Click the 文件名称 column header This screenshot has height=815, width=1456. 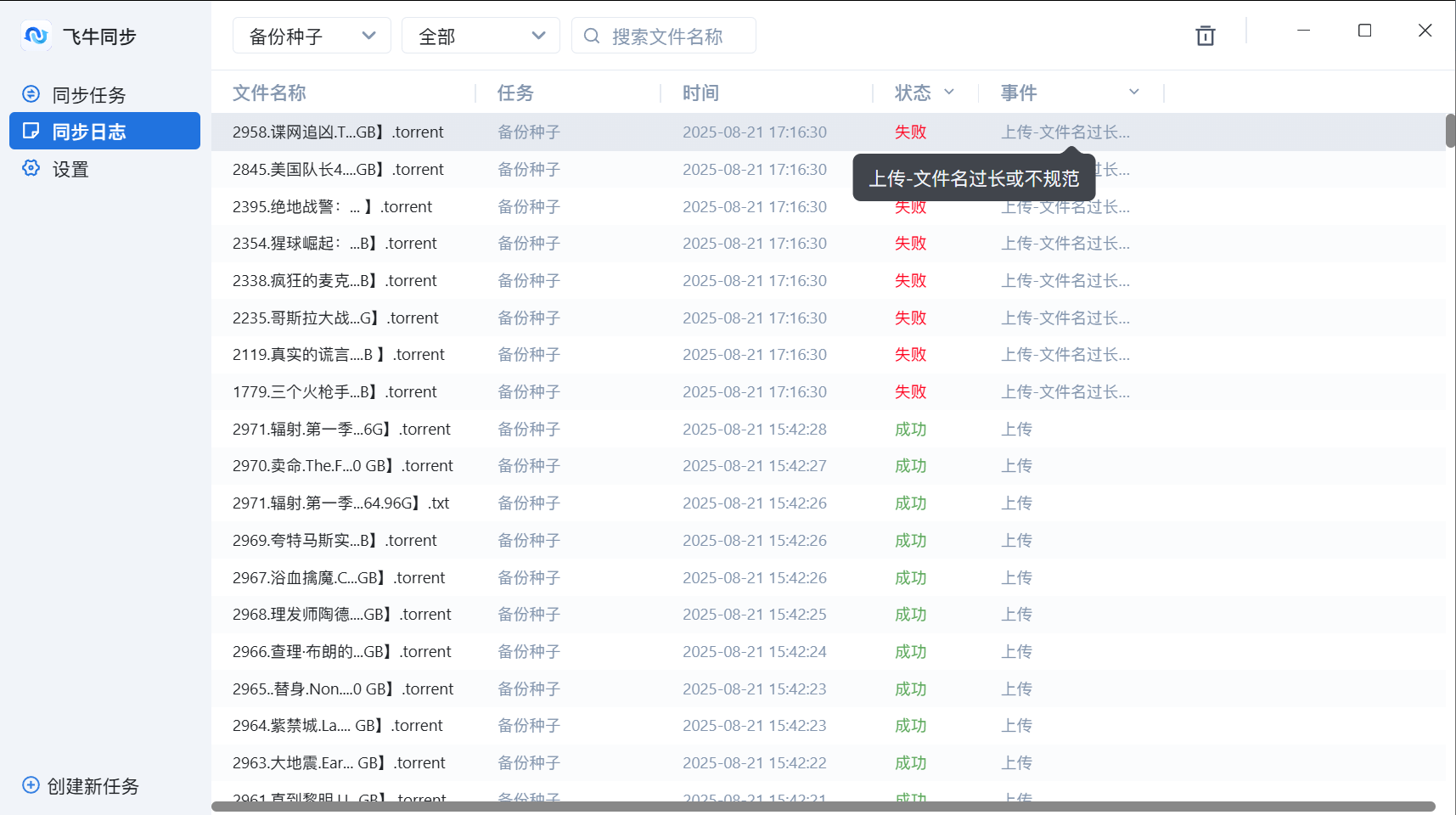[269, 93]
